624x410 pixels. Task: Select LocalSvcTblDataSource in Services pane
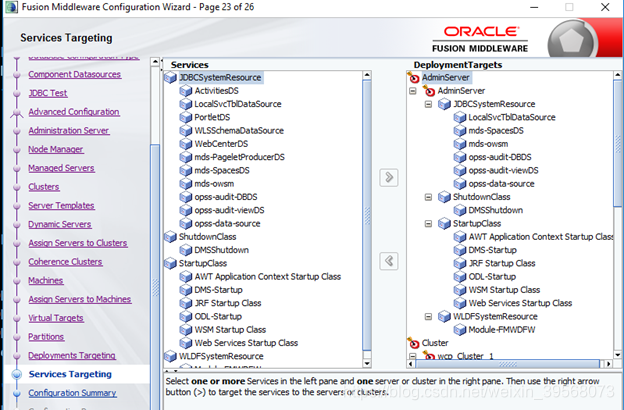coord(238,104)
